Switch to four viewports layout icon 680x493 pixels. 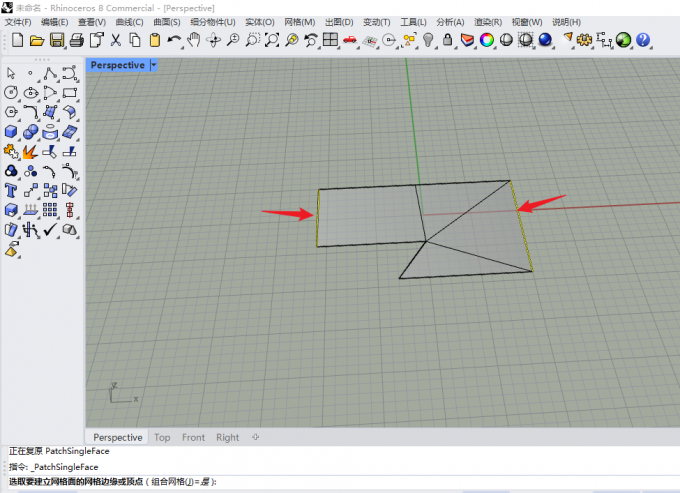[x=330, y=40]
